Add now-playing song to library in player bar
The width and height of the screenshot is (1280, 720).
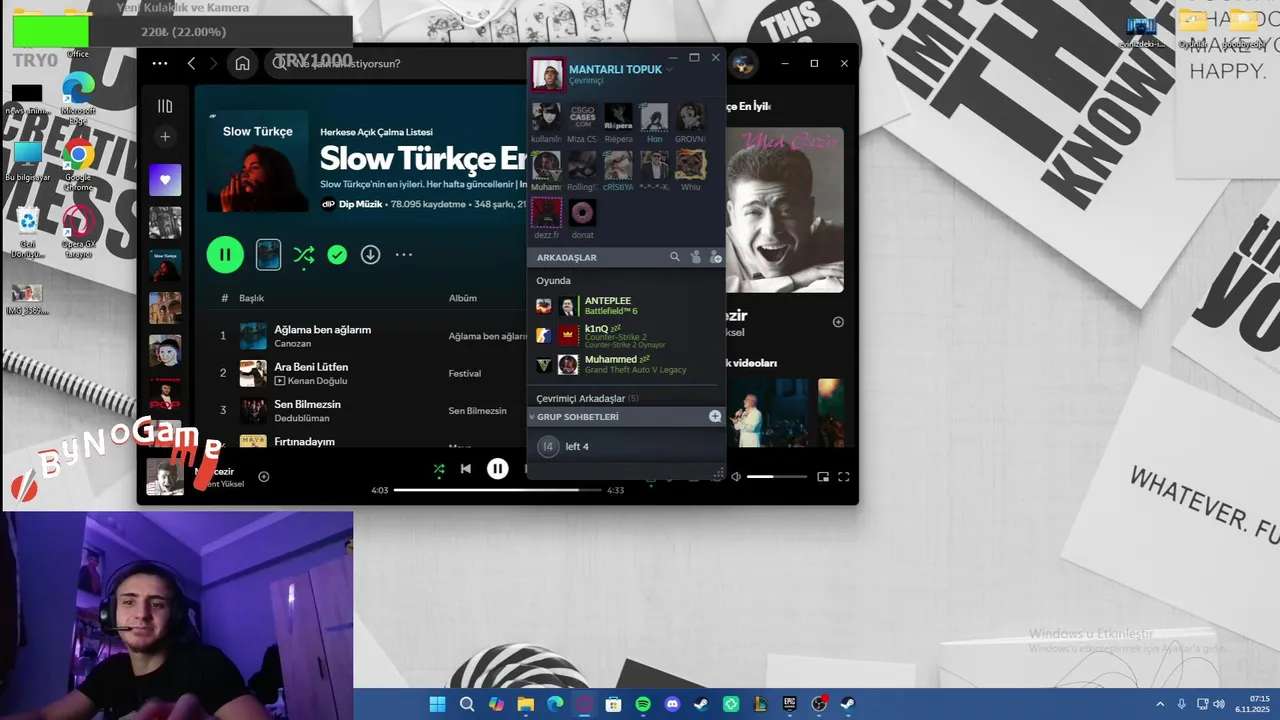pos(264,476)
